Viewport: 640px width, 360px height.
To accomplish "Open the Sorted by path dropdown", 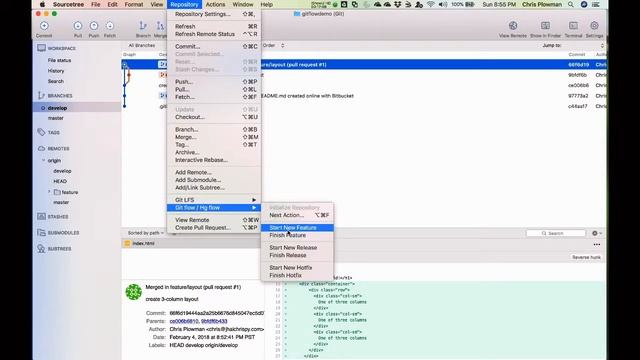I will tap(146, 233).
